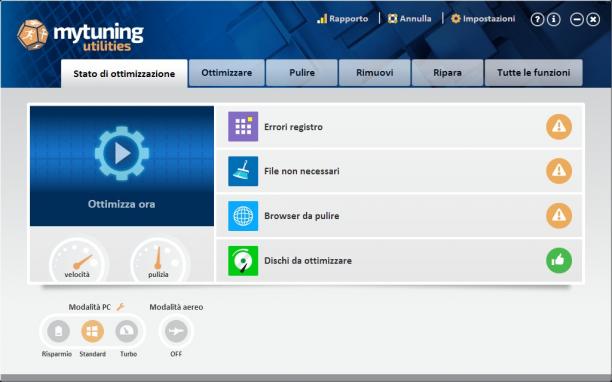
Task: Select the Stato di ottimizzazione tab
Action: coord(124,74)
